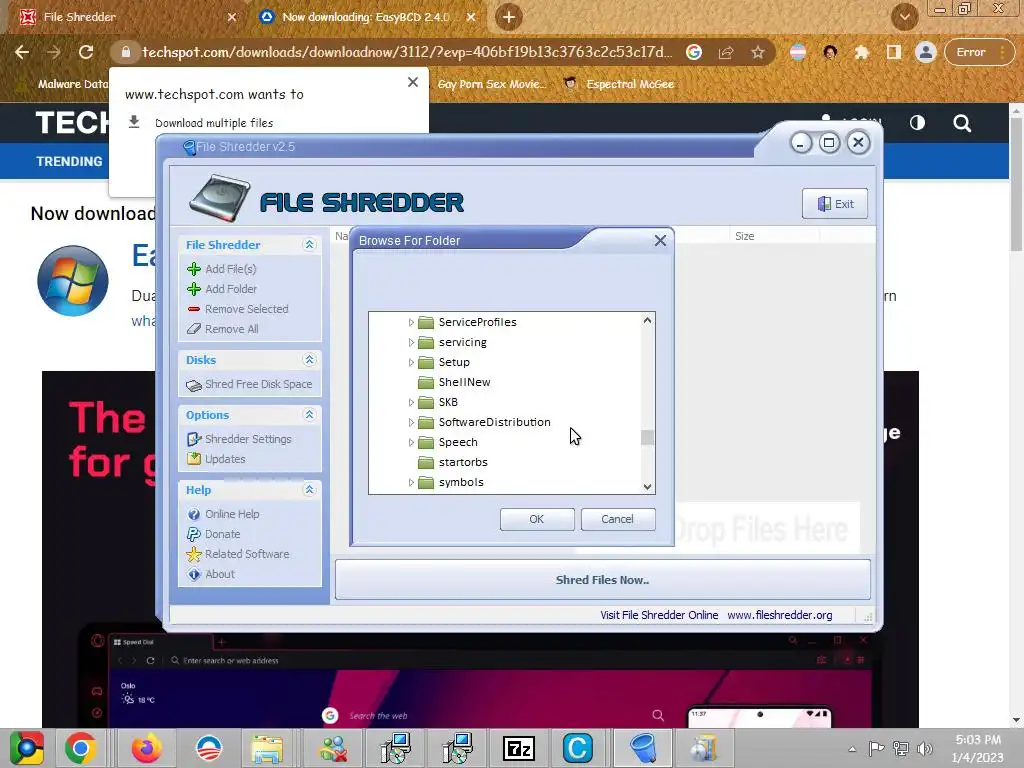The height and width of the screenshot is (768, 1024).
Task: Click the folder tree scroll up arrow
Action: (647, 320)
